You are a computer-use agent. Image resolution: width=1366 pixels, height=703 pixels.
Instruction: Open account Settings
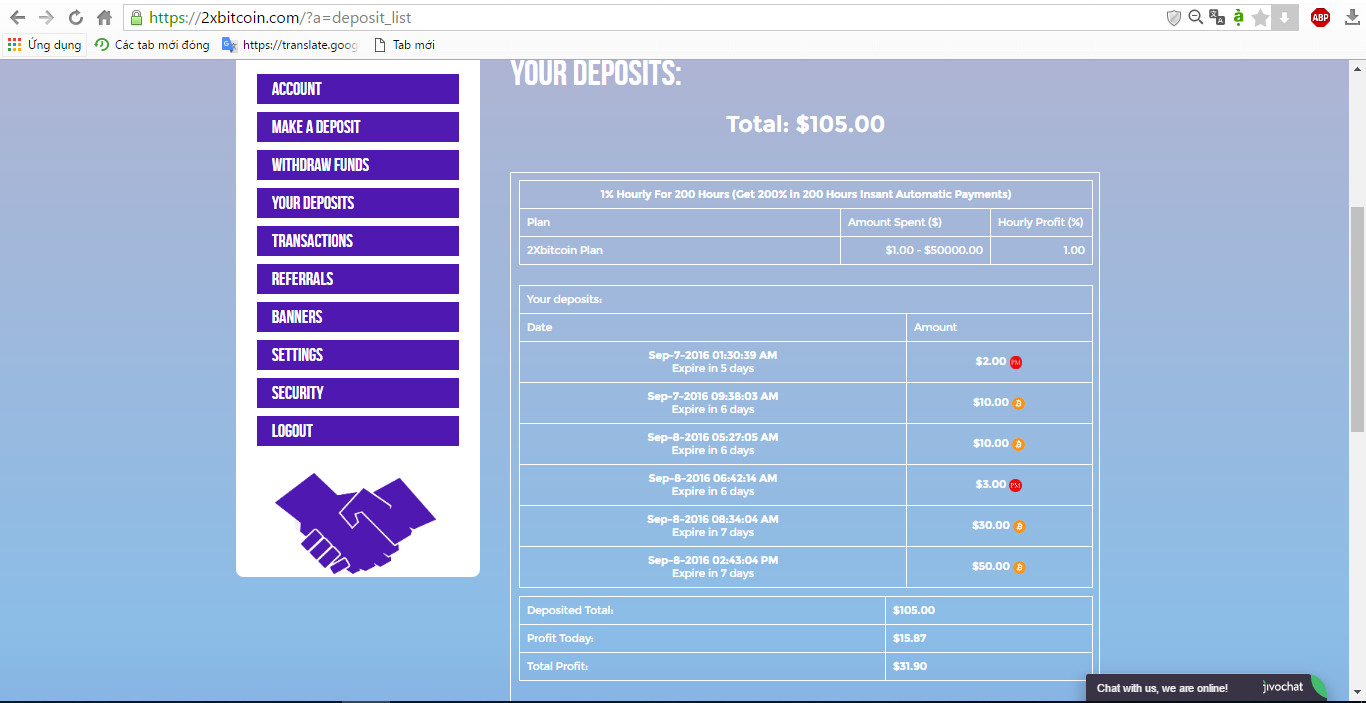tap(358, 355)
